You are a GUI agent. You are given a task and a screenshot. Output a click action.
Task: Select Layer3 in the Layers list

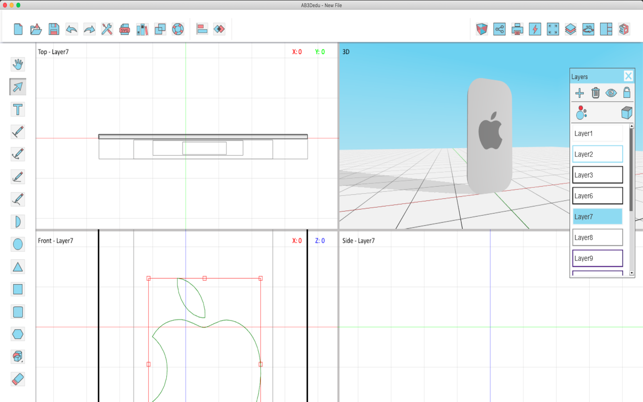(597, 175)
